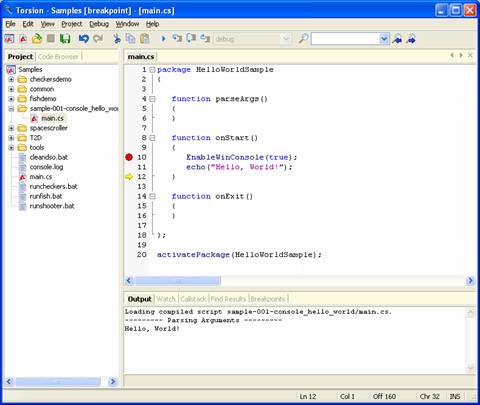Click the Find next arrow icon
This screenshot has width=480, height=405.
[x=412, y=39]
